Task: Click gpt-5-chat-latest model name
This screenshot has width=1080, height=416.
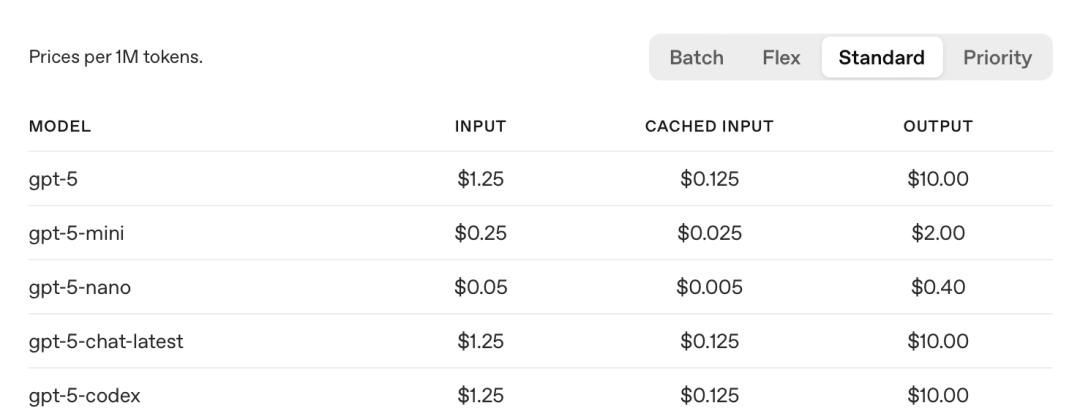Action: (x=105, y=341)
